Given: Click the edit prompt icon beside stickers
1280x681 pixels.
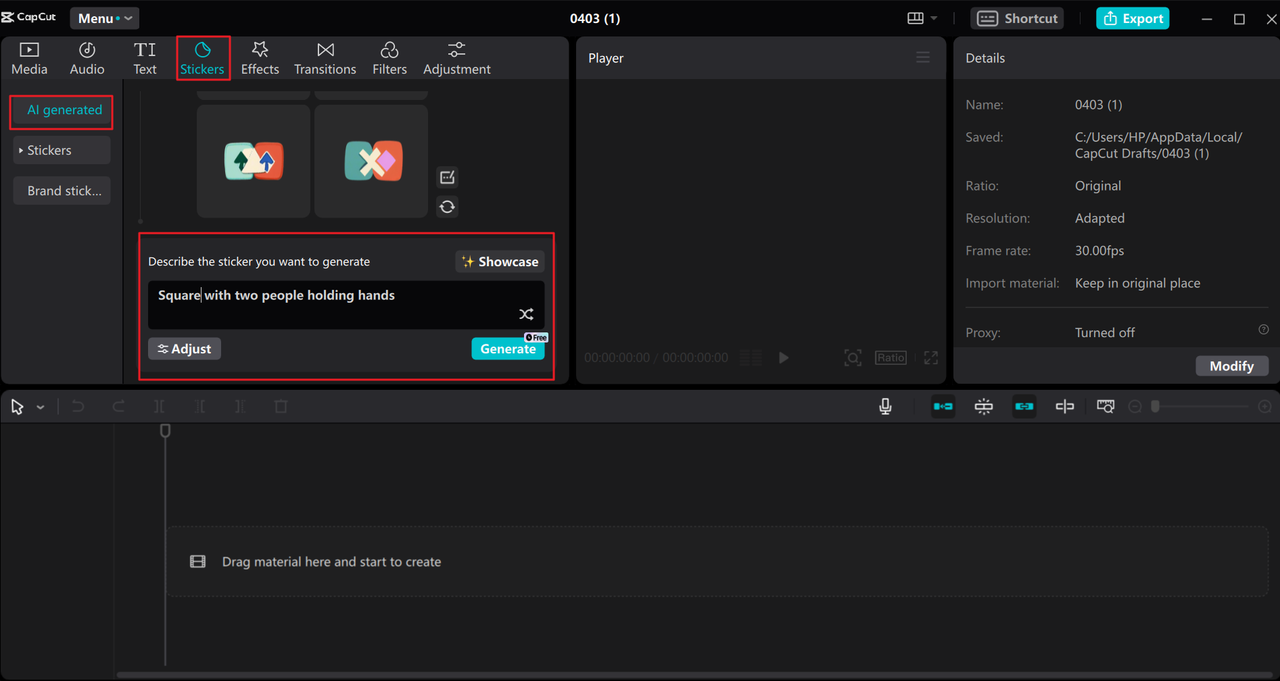Looking at the screenshot, I should pos(447,177).
